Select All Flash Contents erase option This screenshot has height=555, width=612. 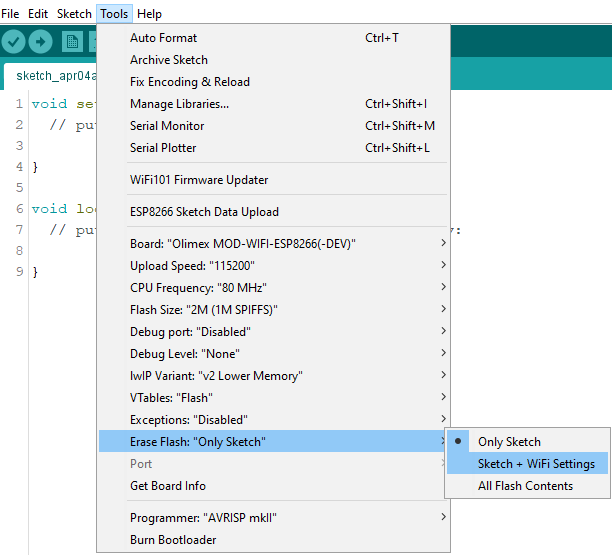pyautogui.click(x=525, y=486)
